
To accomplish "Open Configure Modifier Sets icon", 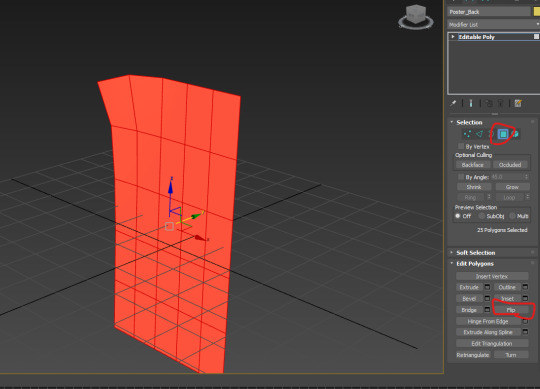I will point(518,103).
